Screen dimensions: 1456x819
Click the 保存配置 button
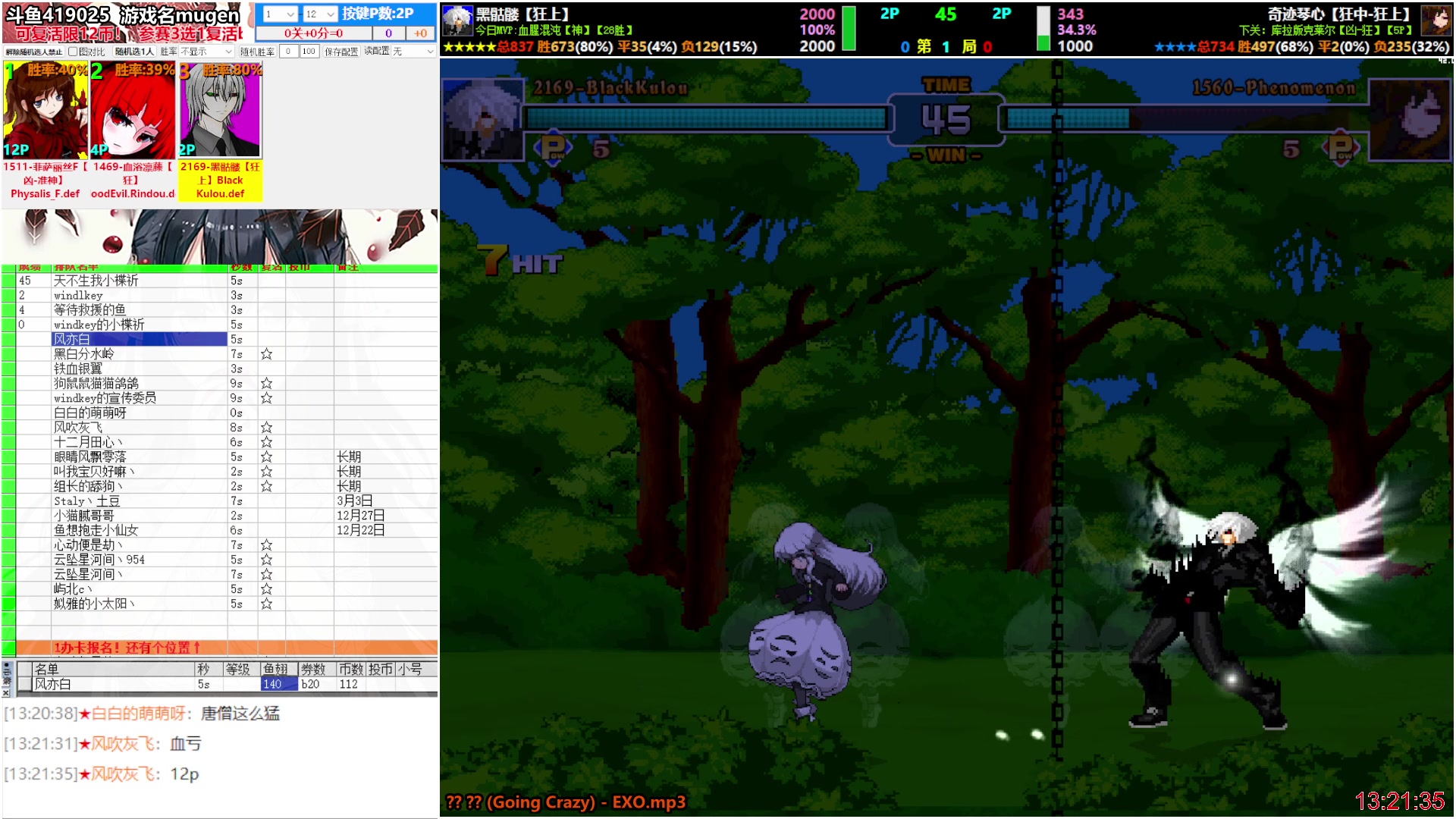[341, 52]
